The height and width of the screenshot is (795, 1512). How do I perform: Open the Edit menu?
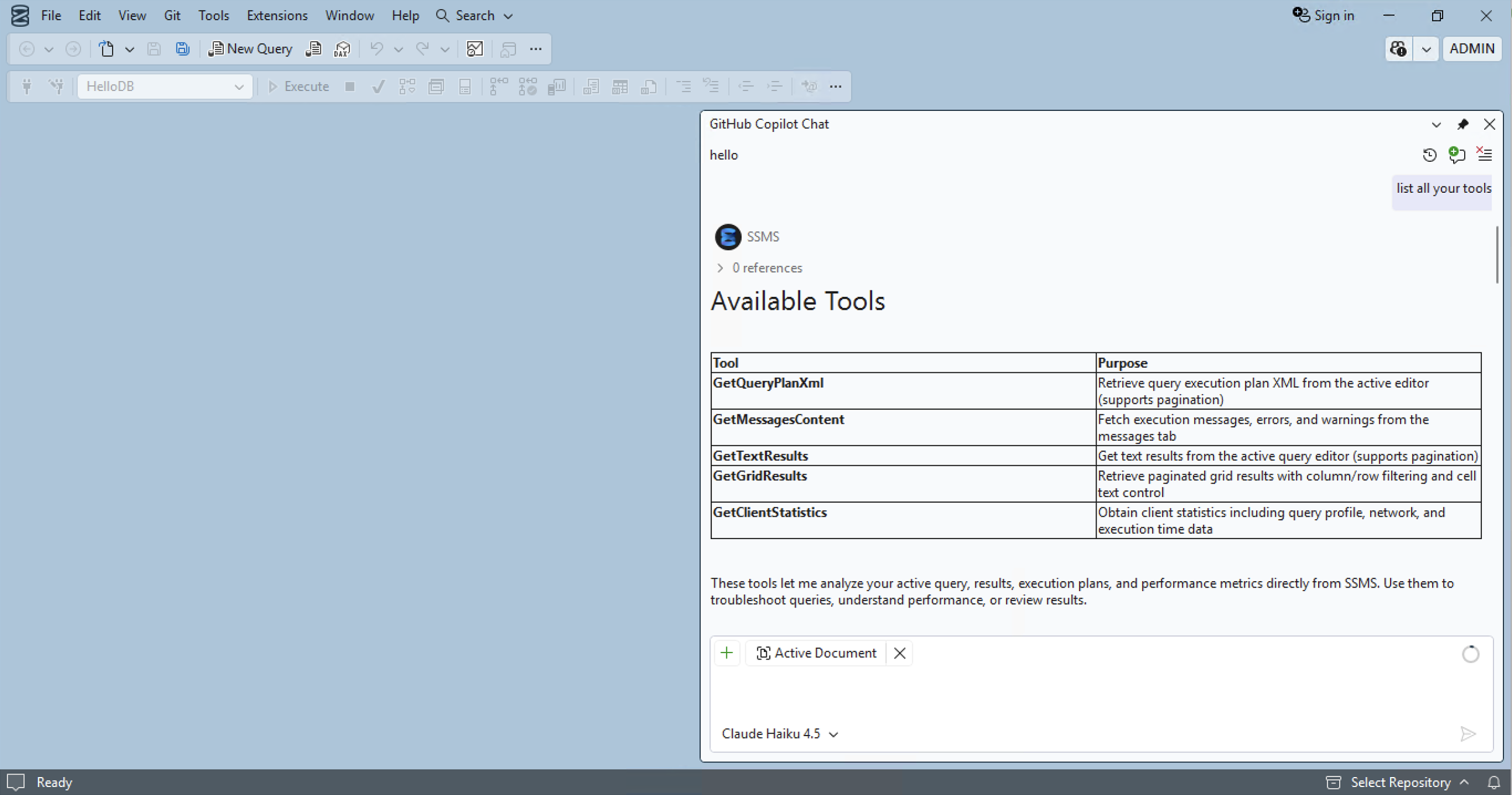coord(89,16)
